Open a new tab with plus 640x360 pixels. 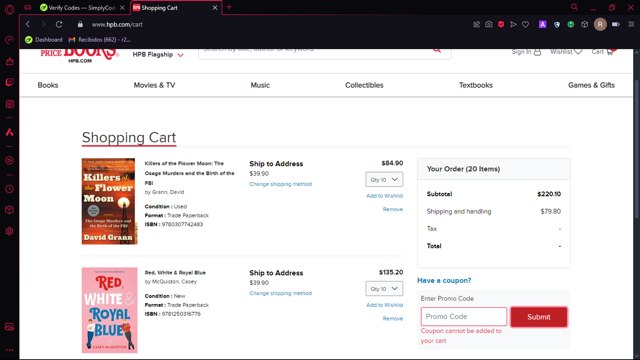(229, 7)
